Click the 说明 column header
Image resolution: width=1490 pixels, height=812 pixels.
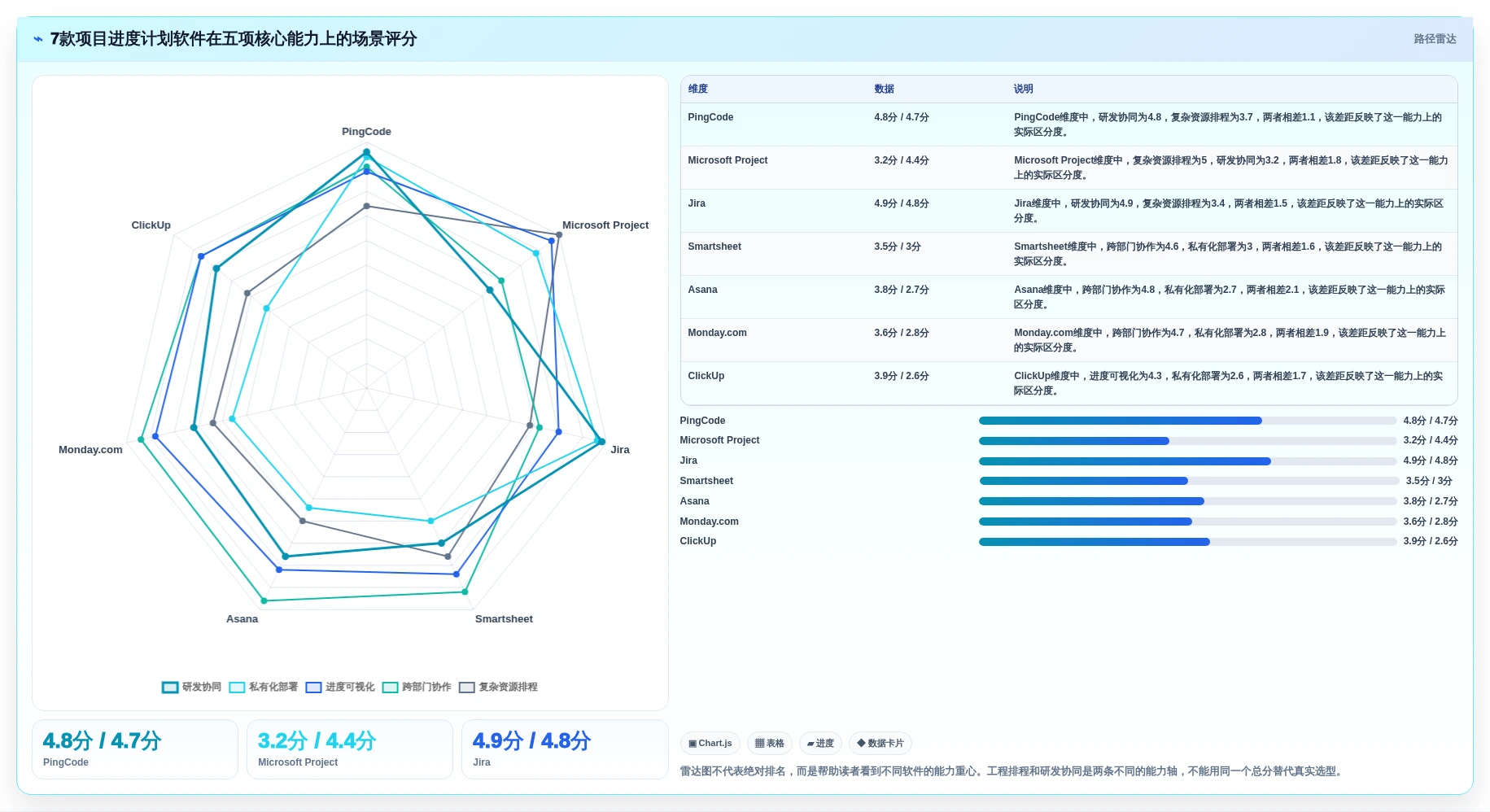click(1023, 89)
